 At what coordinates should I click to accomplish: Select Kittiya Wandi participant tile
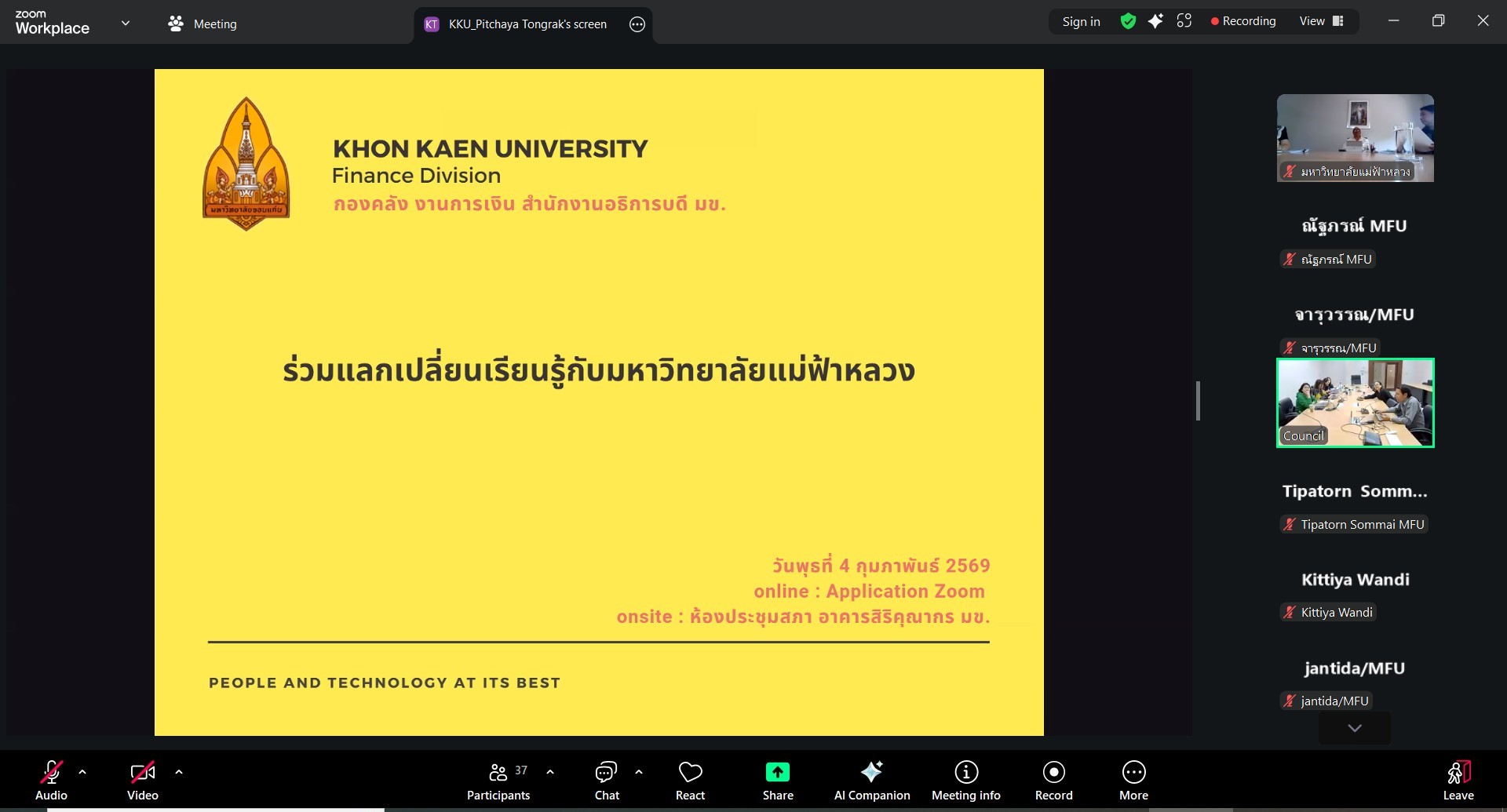(1356, 580)
